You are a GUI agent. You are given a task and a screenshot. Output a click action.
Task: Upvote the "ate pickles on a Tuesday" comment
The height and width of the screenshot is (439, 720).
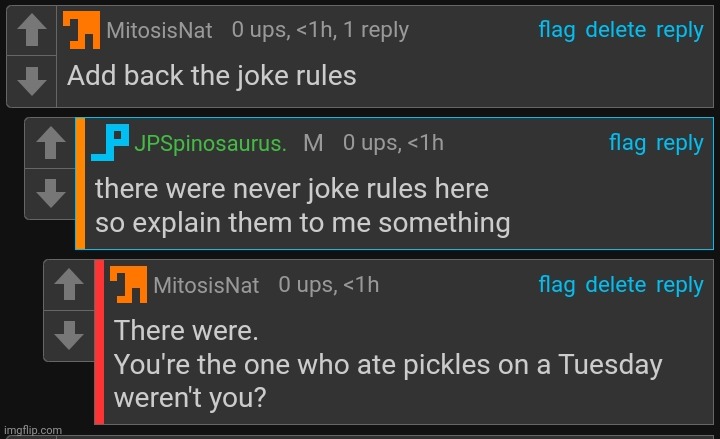click(68, 286)
